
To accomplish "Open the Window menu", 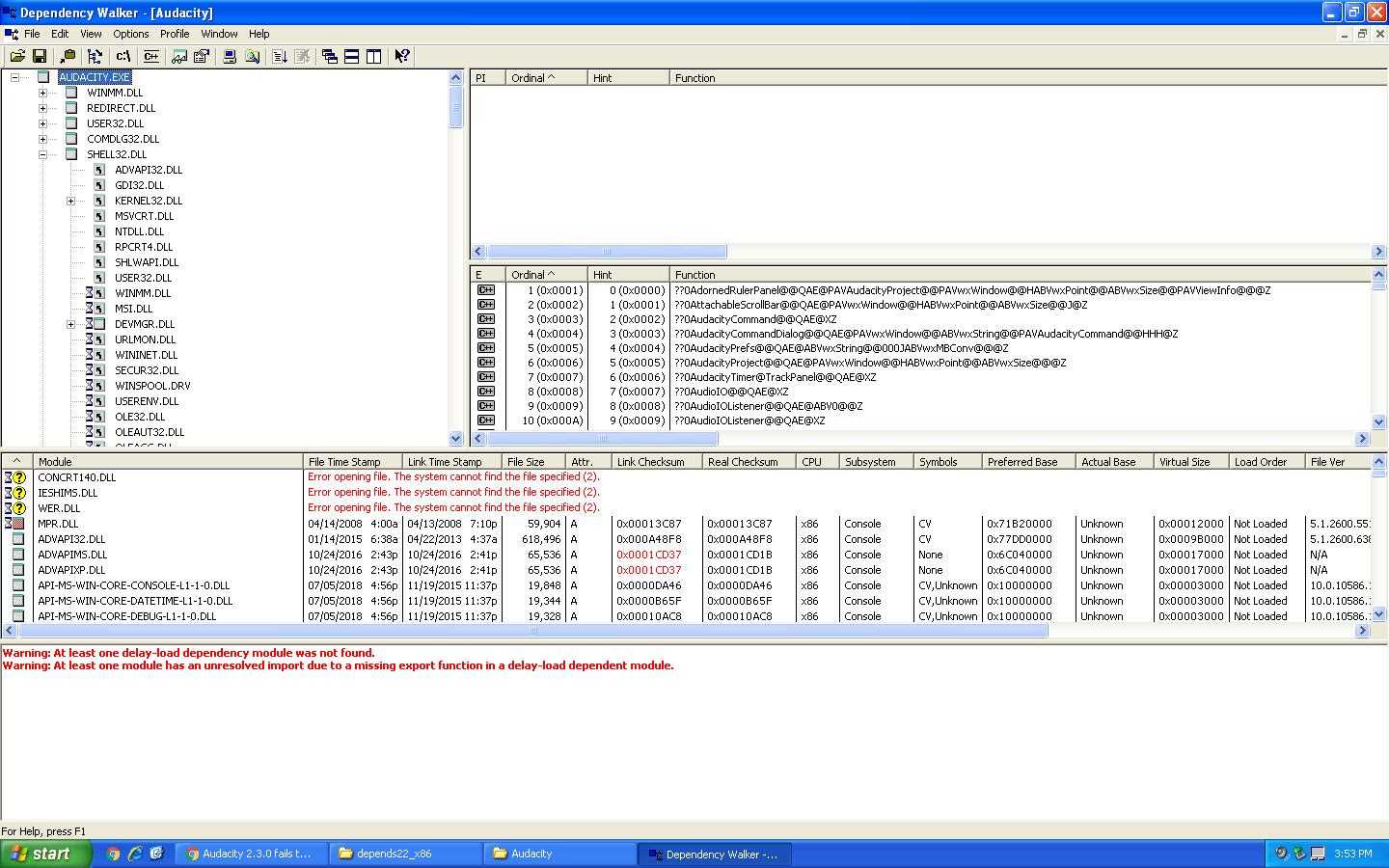I will 219,34.
